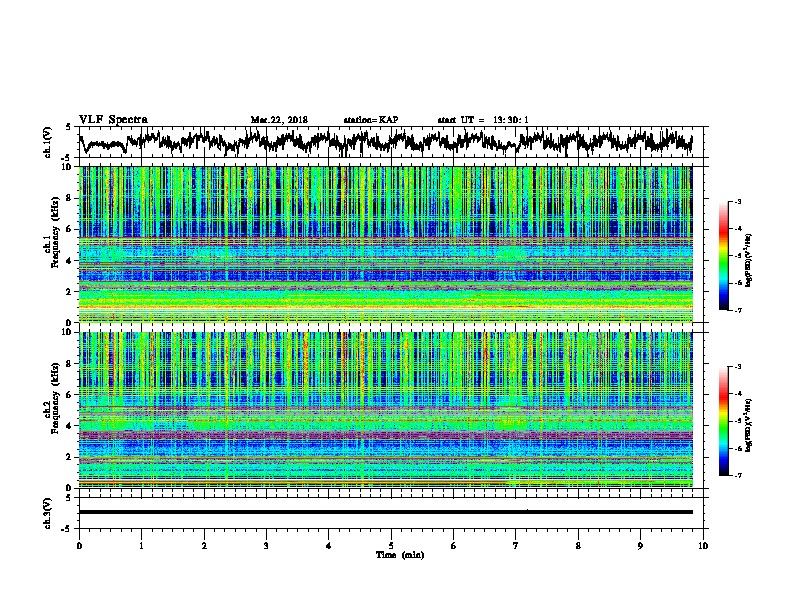Select the "Mar.22, 2018" date label
Viewport: 792px width, 612px height.
point(279,120)
